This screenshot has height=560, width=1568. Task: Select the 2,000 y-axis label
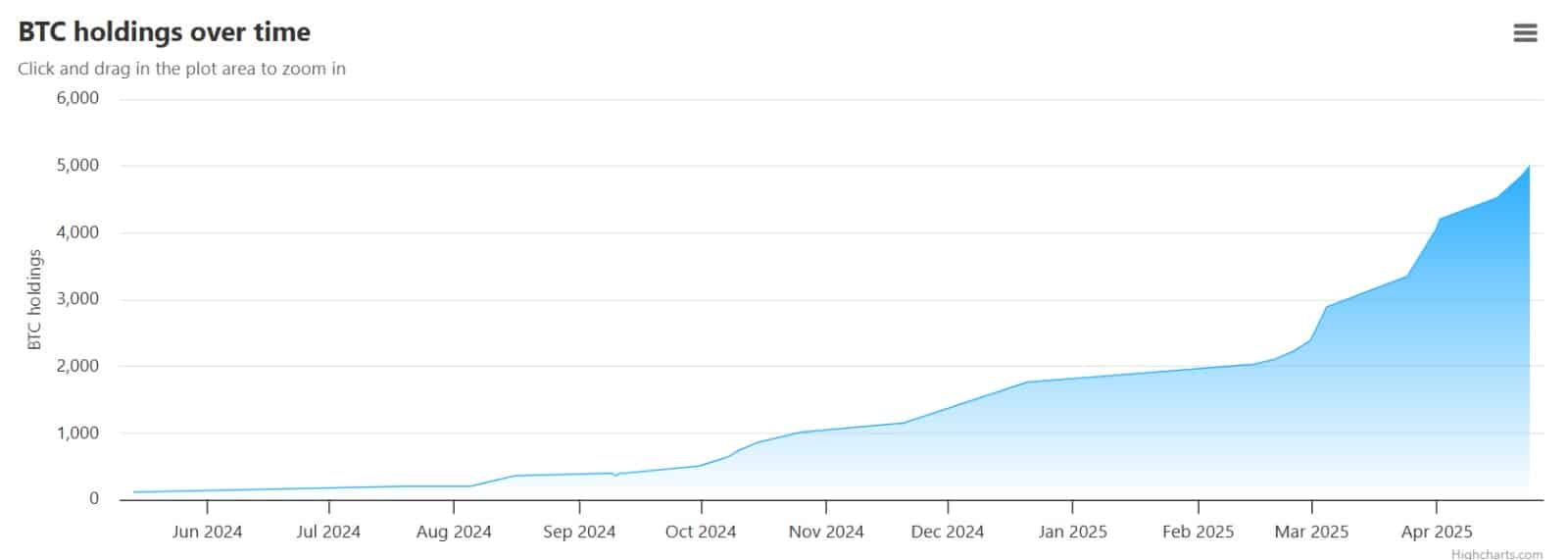point(77,366)
